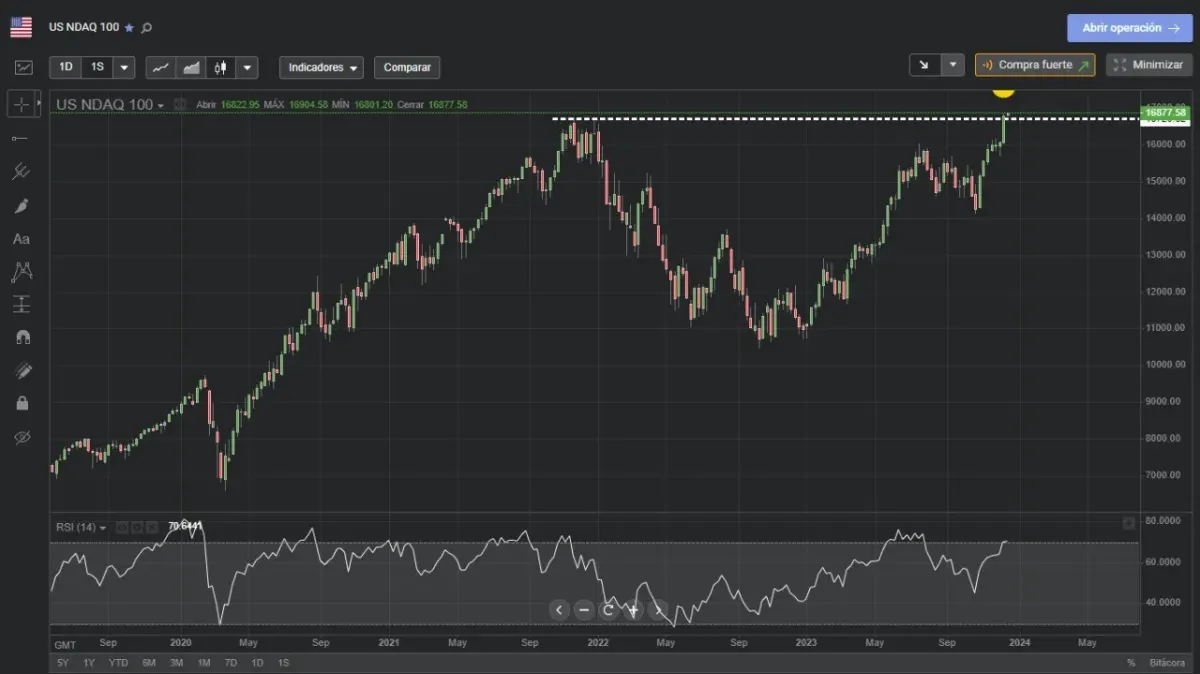1200x674 pixels.
Task: Move chart left with the back arrow
Action: pyautogui.click(x=560, y=610)
